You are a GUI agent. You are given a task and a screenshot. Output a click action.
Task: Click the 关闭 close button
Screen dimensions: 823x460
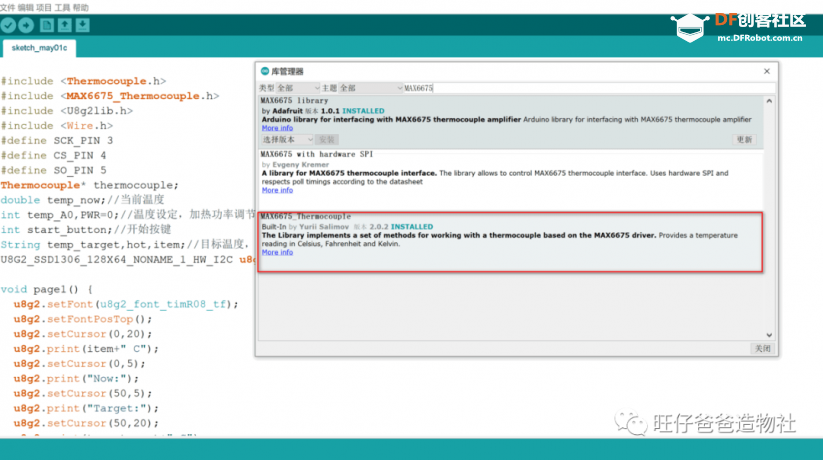pos(762,348)
